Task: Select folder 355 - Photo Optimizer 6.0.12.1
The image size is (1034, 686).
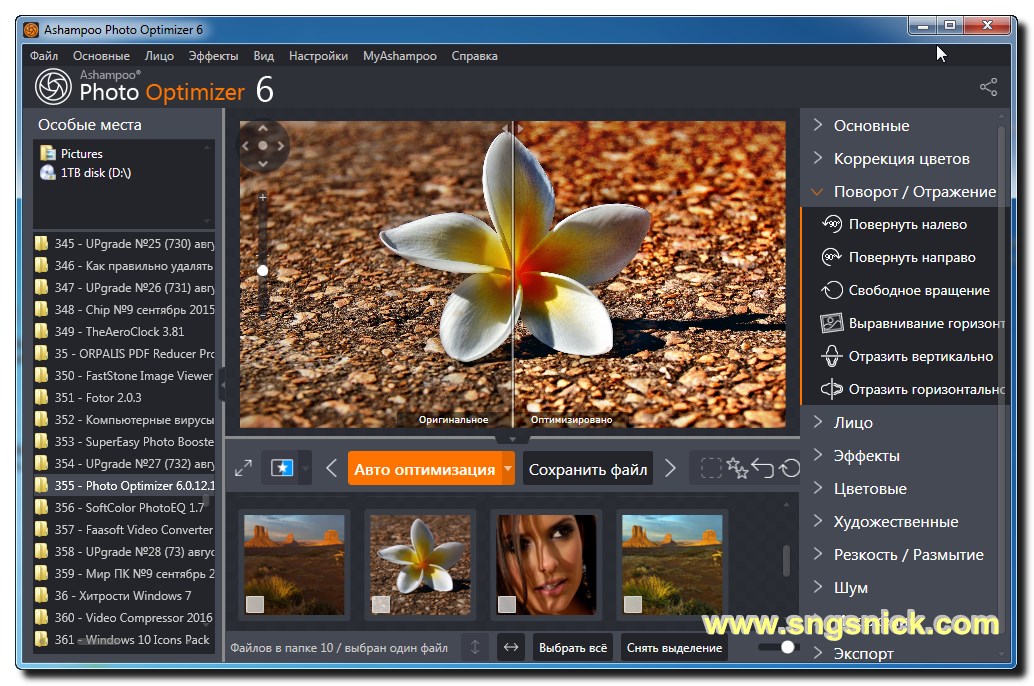Action: pos(125,485)
